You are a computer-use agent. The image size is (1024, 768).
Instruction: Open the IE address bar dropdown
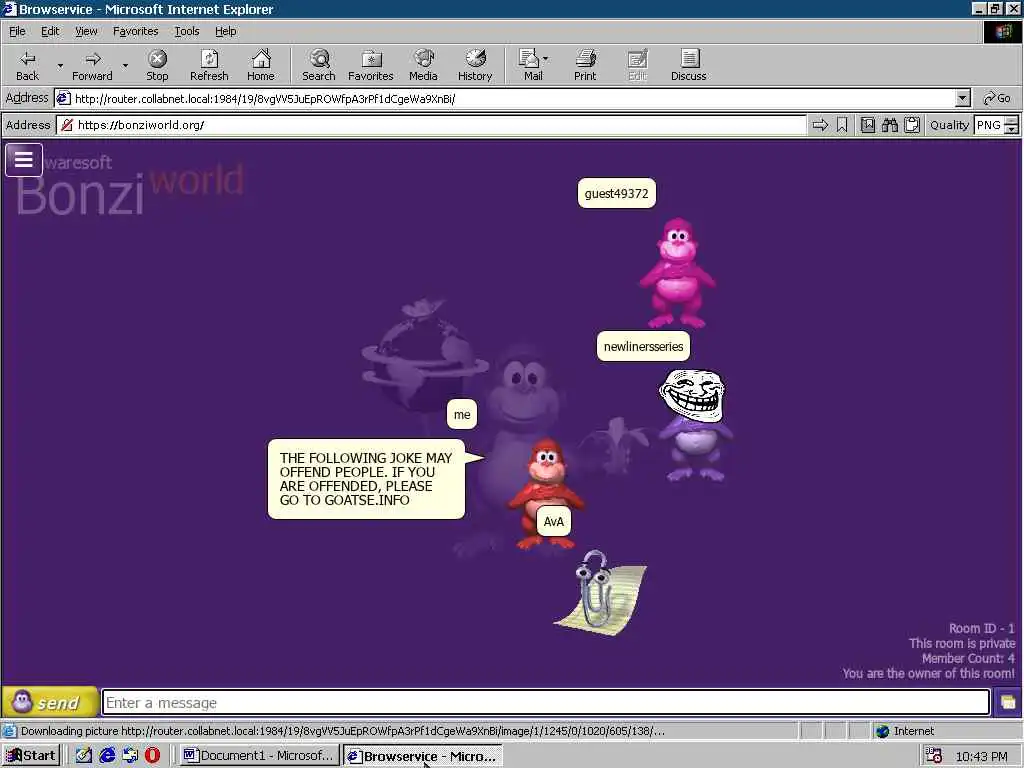point(963,99)
